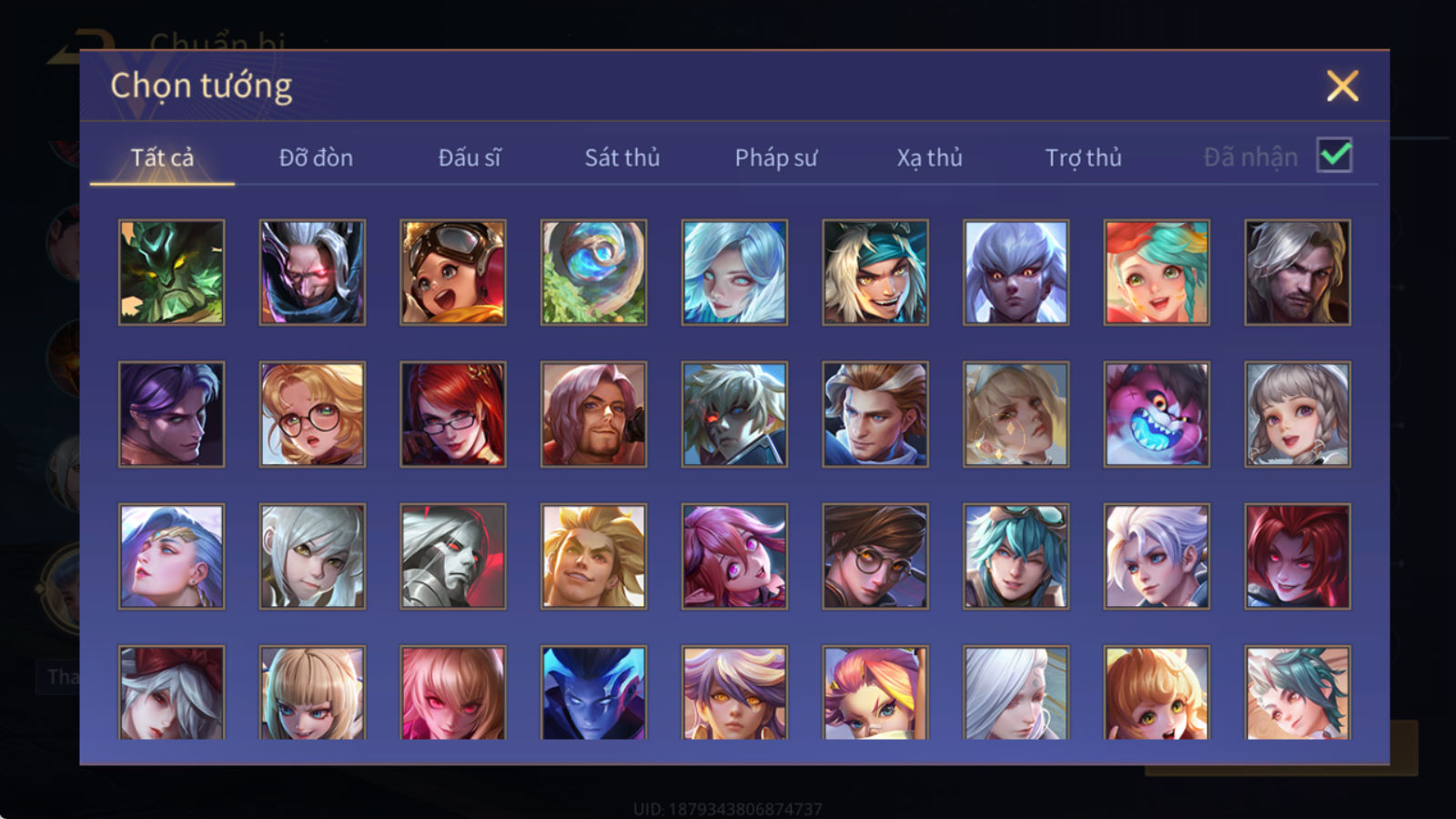This screenshot has width=1456, height=819.
Task: Close the Chọn tướng dialog
Action: tap(1342, 86)
